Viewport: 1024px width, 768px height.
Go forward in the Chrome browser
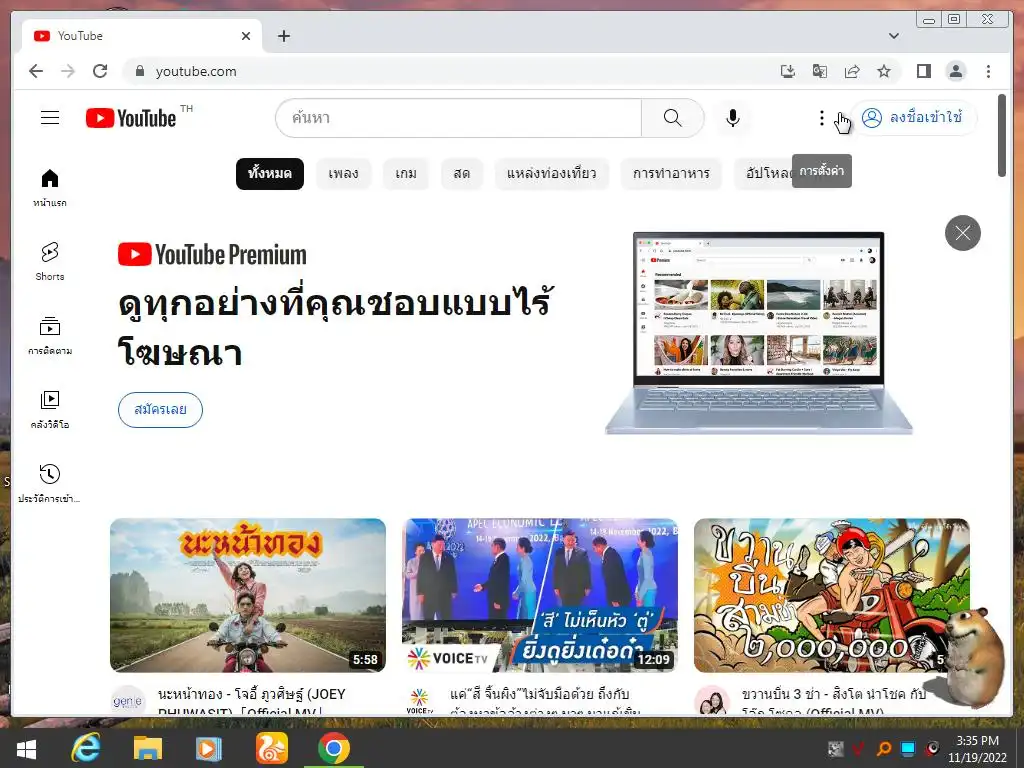(68, 71)
